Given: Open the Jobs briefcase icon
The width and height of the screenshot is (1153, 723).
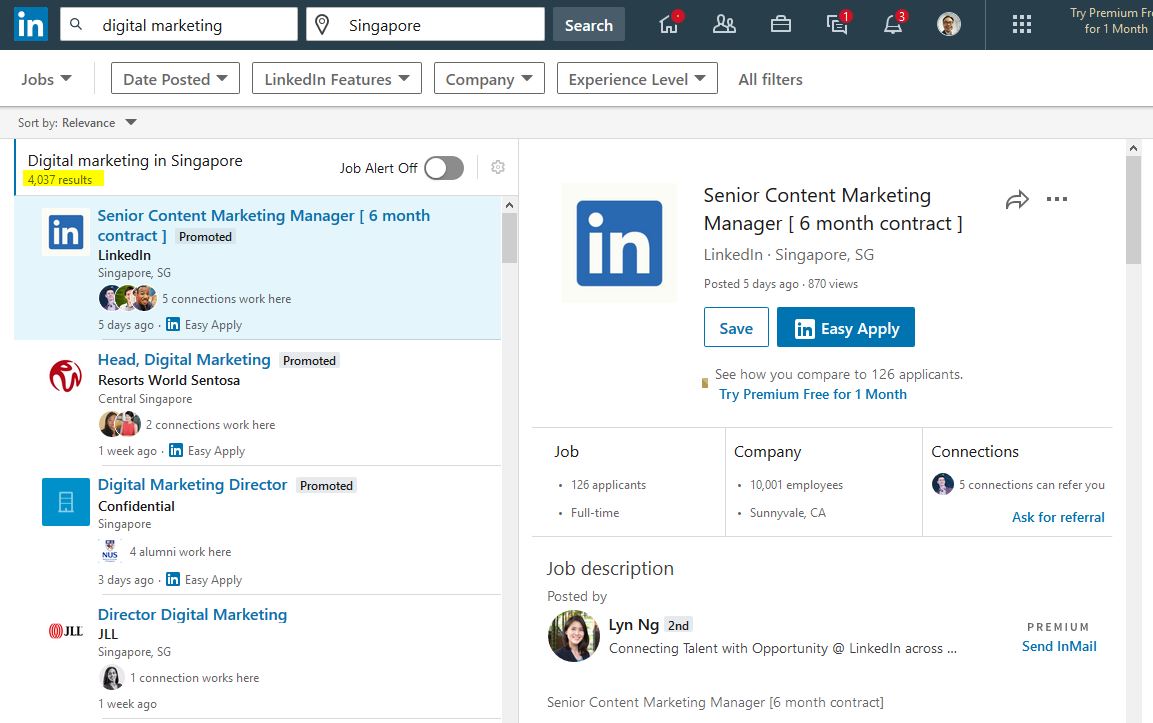Looking at the screenshot, I should point(780,25).
